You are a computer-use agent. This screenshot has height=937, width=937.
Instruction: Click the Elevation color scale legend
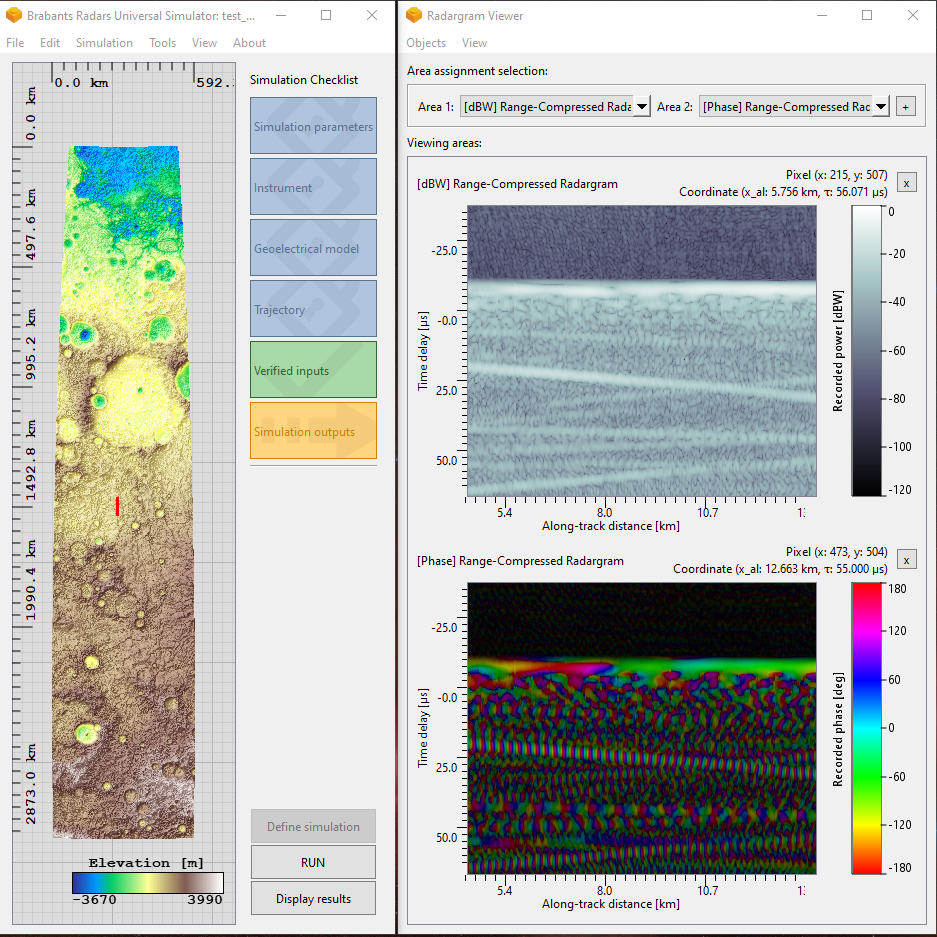147,883
